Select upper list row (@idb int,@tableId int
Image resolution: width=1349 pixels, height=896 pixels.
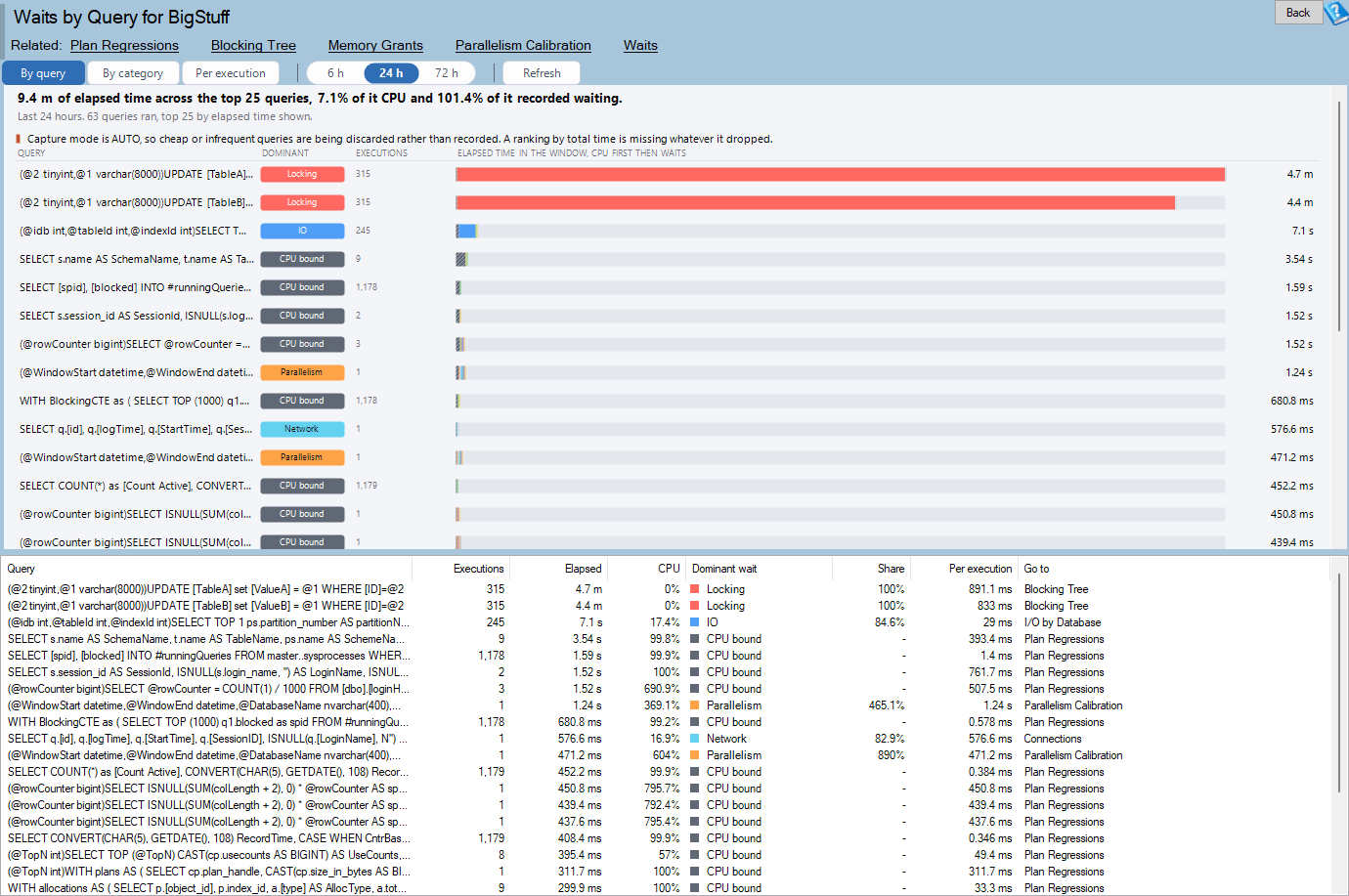pyautogui.click(x=668, y=231)
